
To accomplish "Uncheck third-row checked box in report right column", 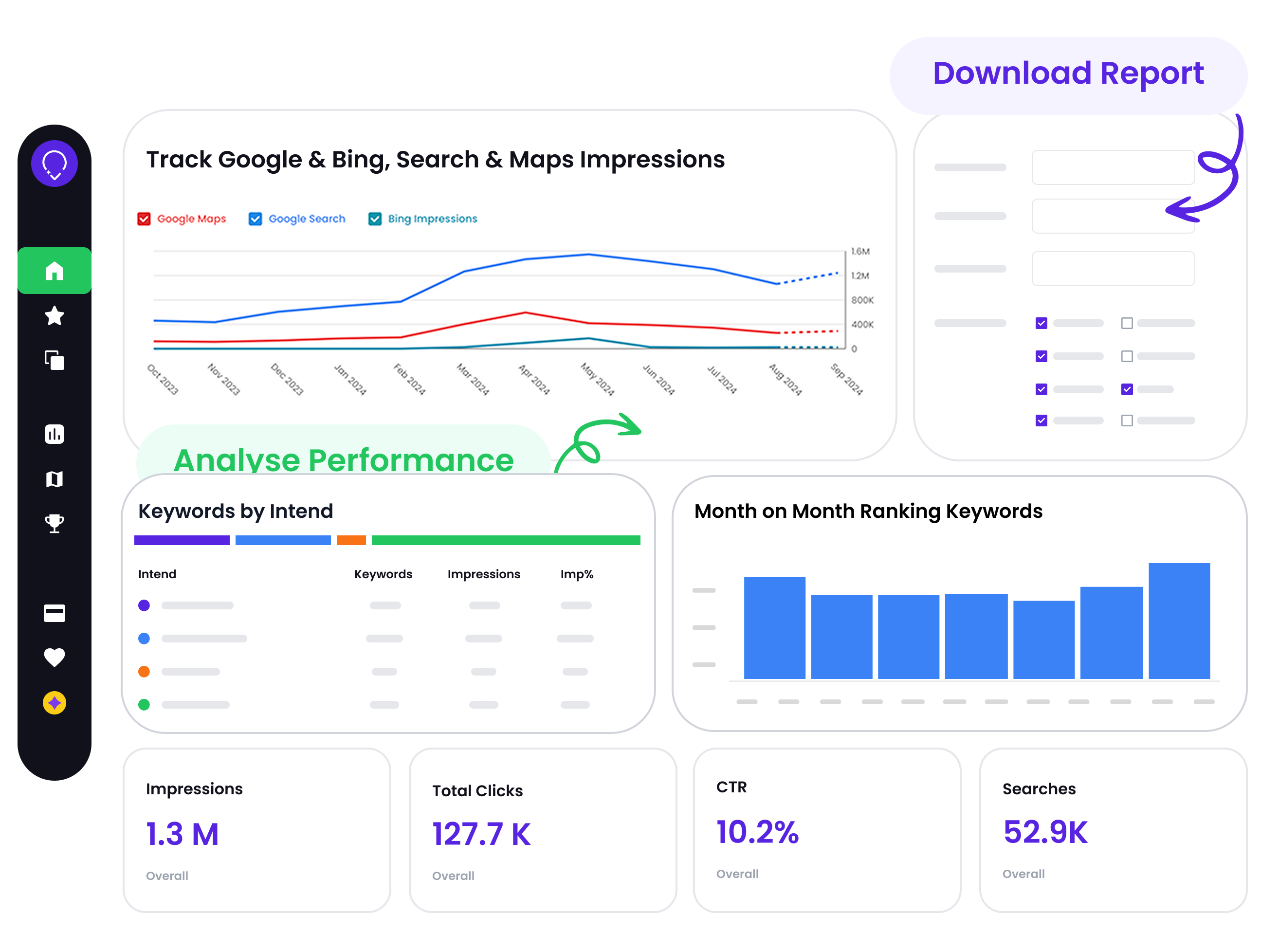I will point(1127,389).
